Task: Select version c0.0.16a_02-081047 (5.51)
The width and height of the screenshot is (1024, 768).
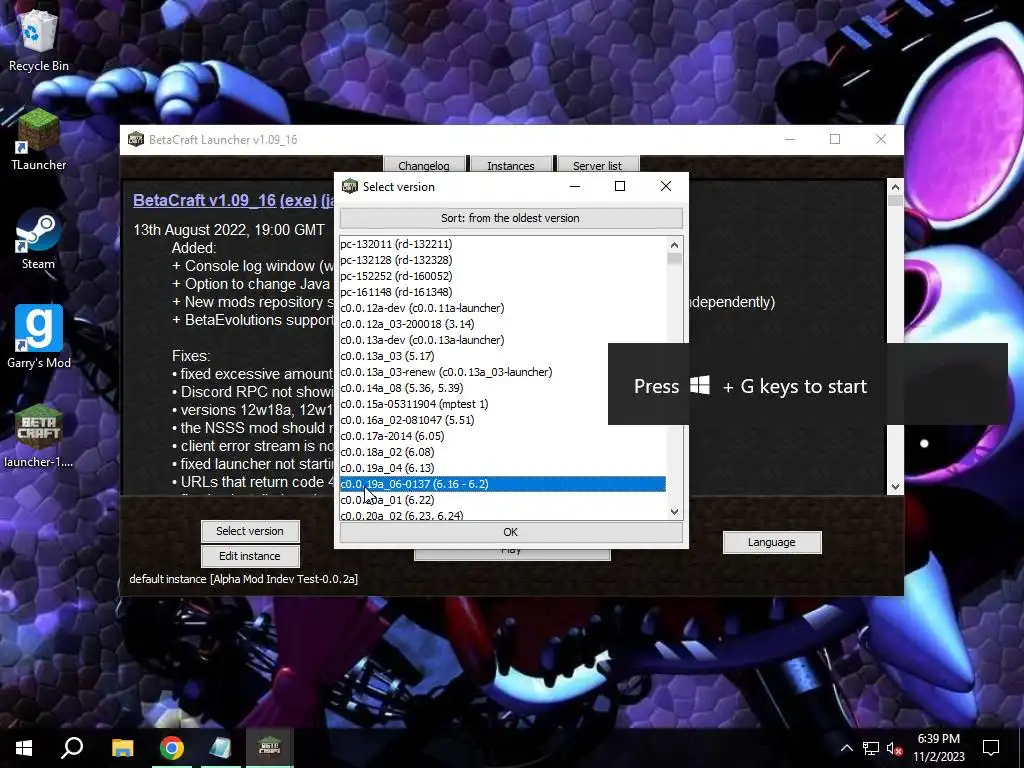Action: pyautogui.click(x=502, y=420)
